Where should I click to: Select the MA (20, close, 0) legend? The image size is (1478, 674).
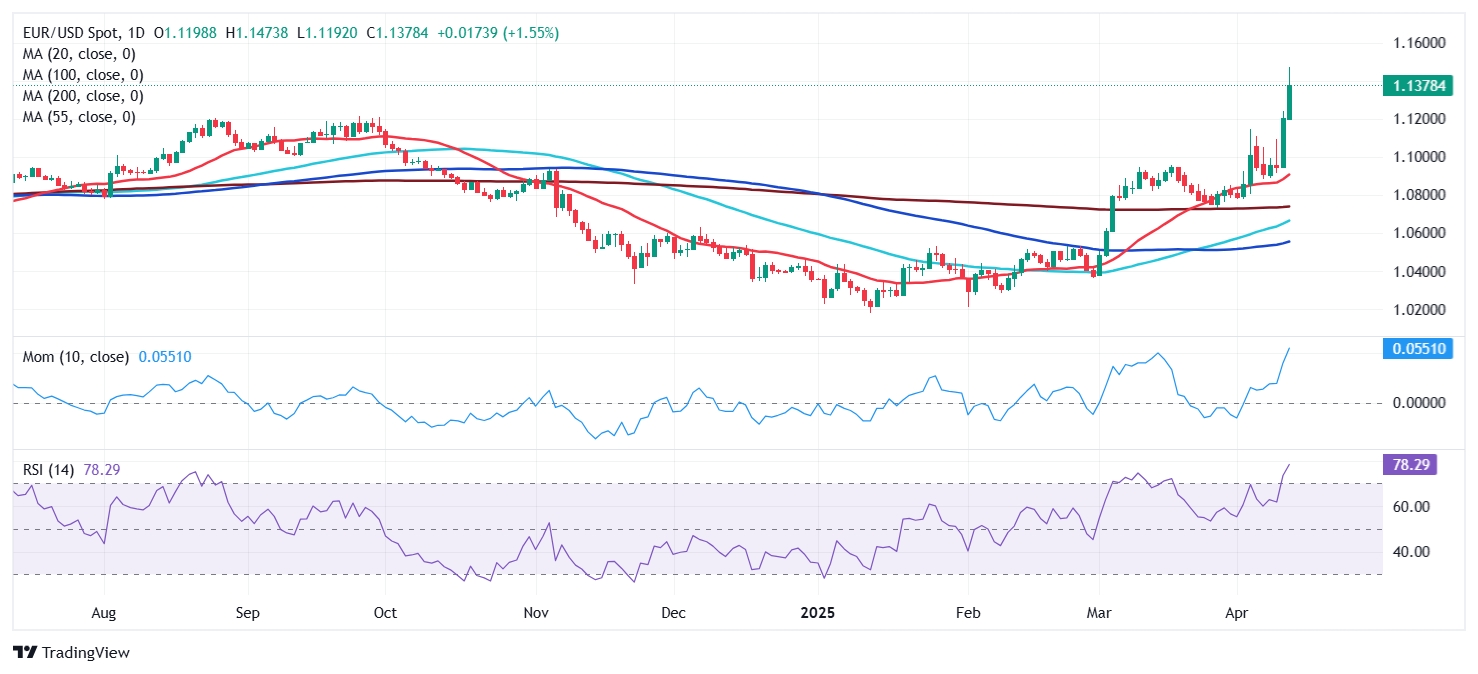pos(79,54)
